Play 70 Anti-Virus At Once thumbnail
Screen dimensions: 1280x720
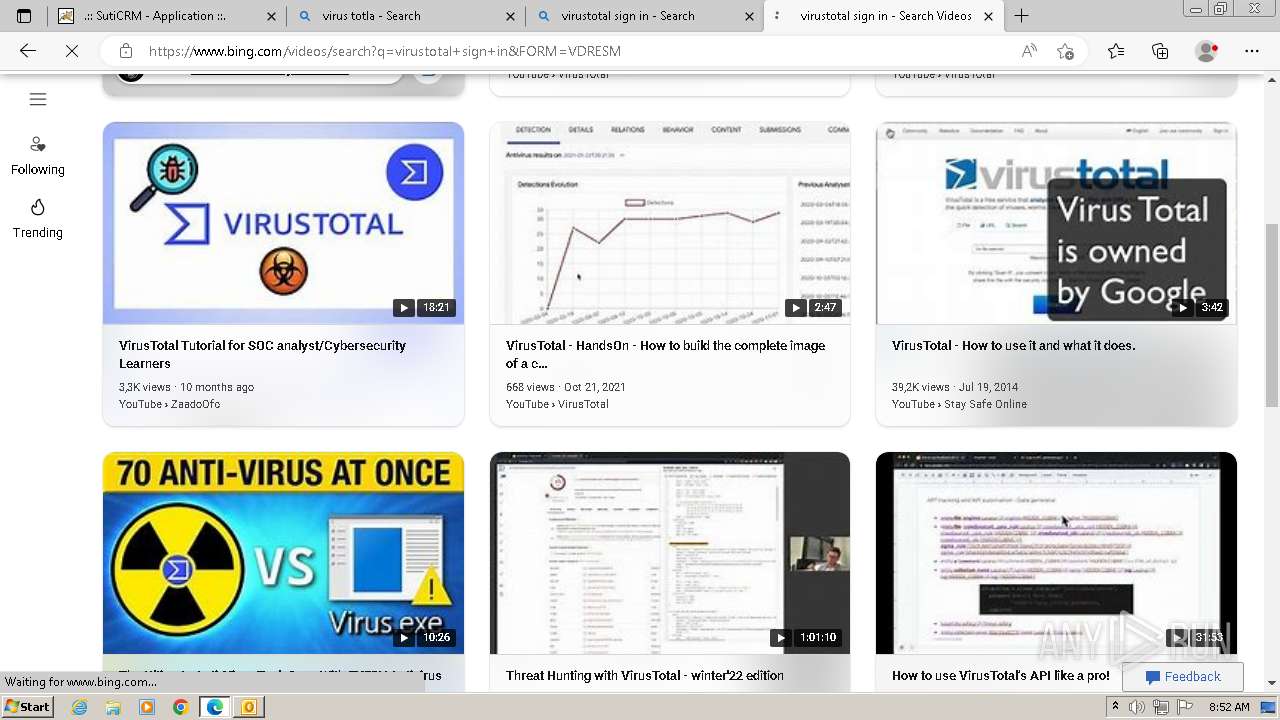(283, 553)
